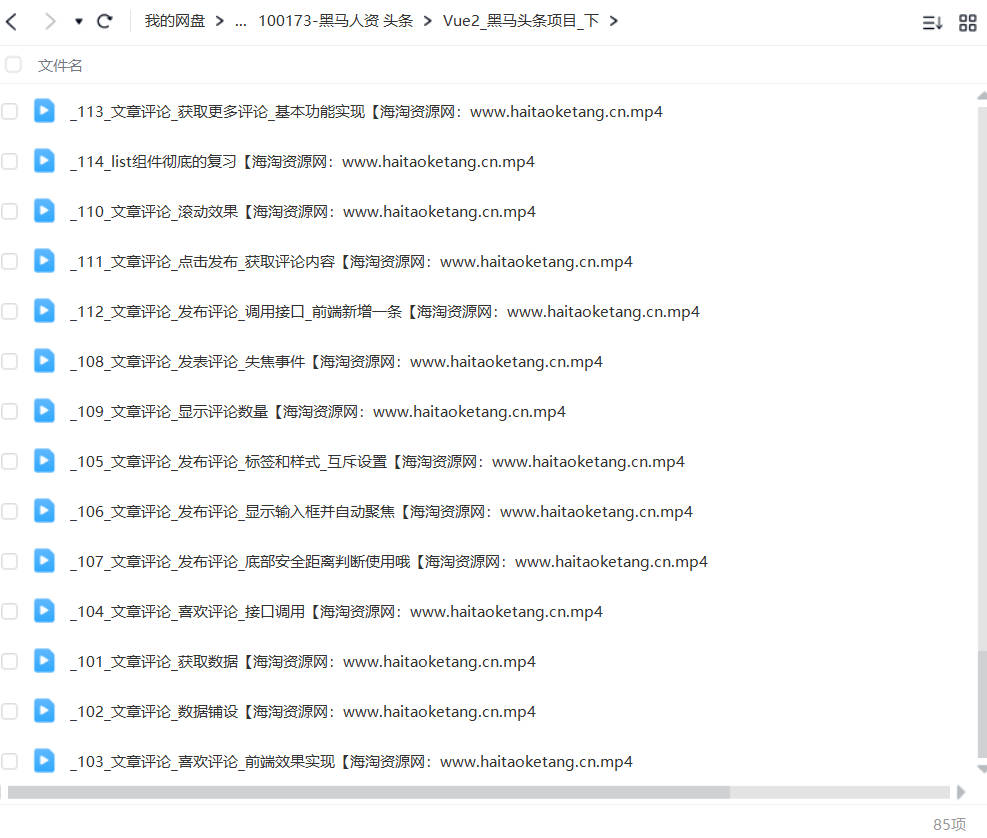The height and width of the screenshot is (838, 987).
Task: Click the vertical scrollbar down arrow
Action: point(982,769)
